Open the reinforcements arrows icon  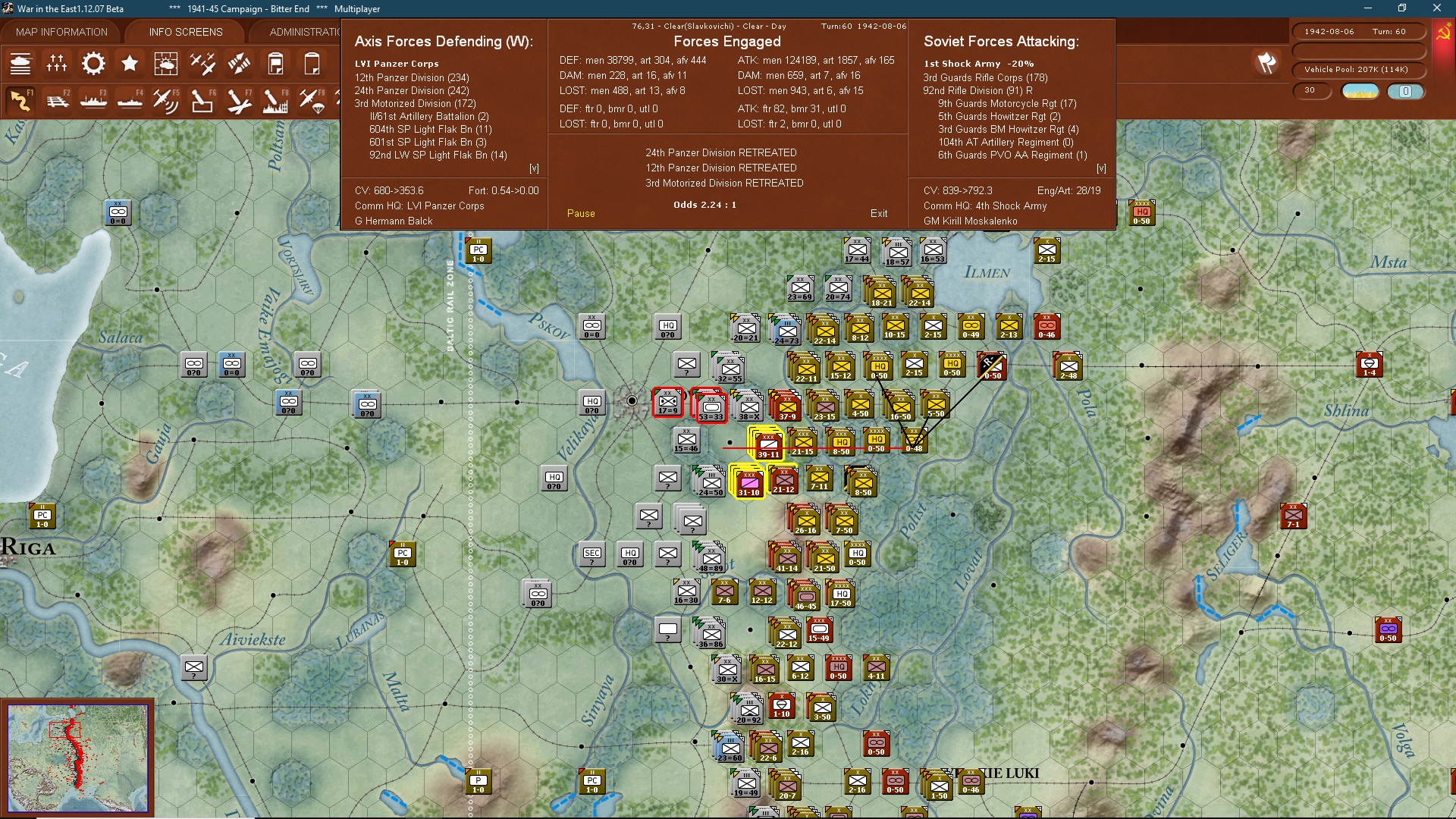tap(239, 64)
